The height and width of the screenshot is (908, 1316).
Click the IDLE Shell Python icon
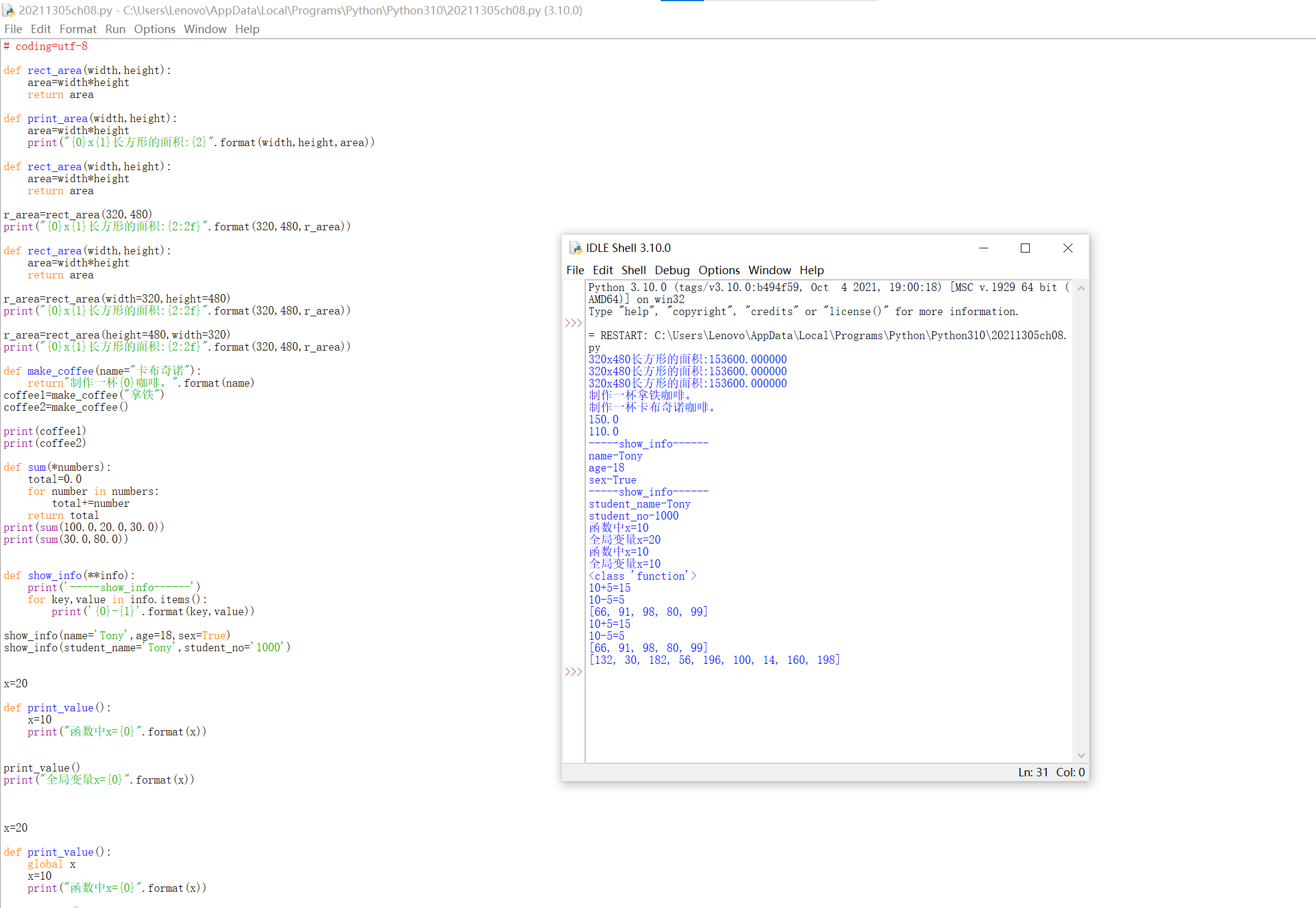(x=575, y=248)
